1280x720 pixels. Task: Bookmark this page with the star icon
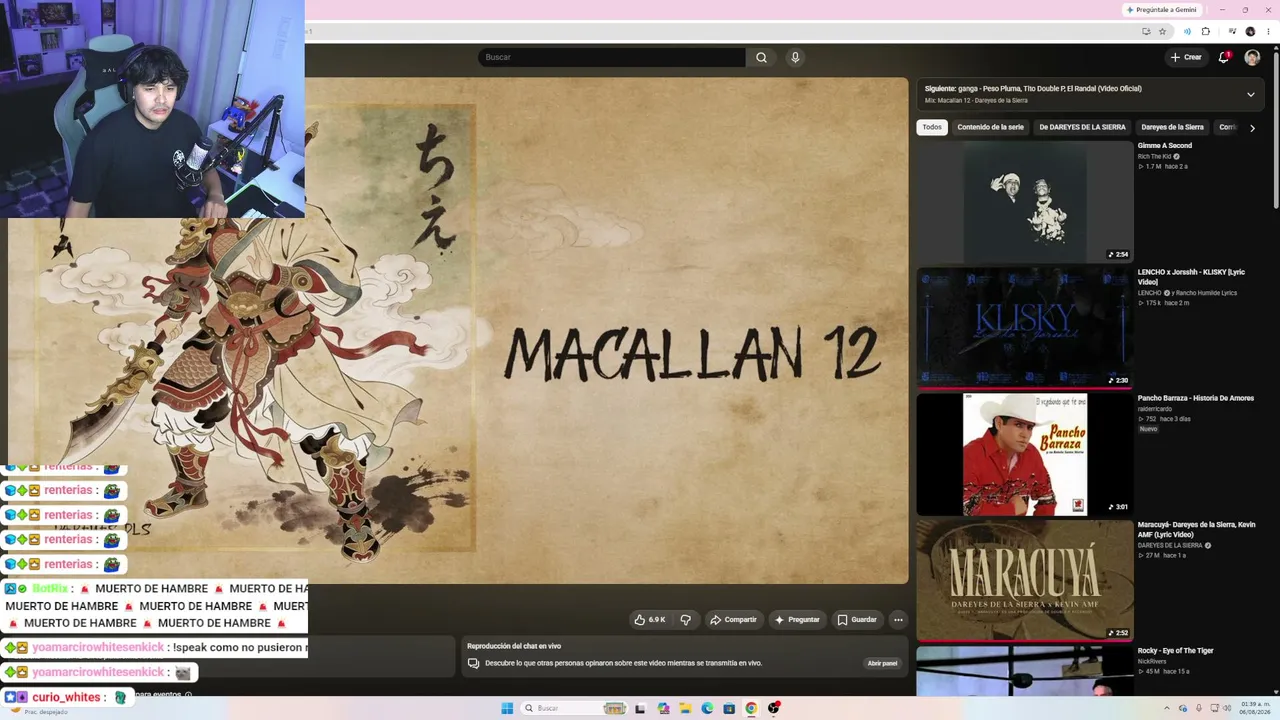1162,31
